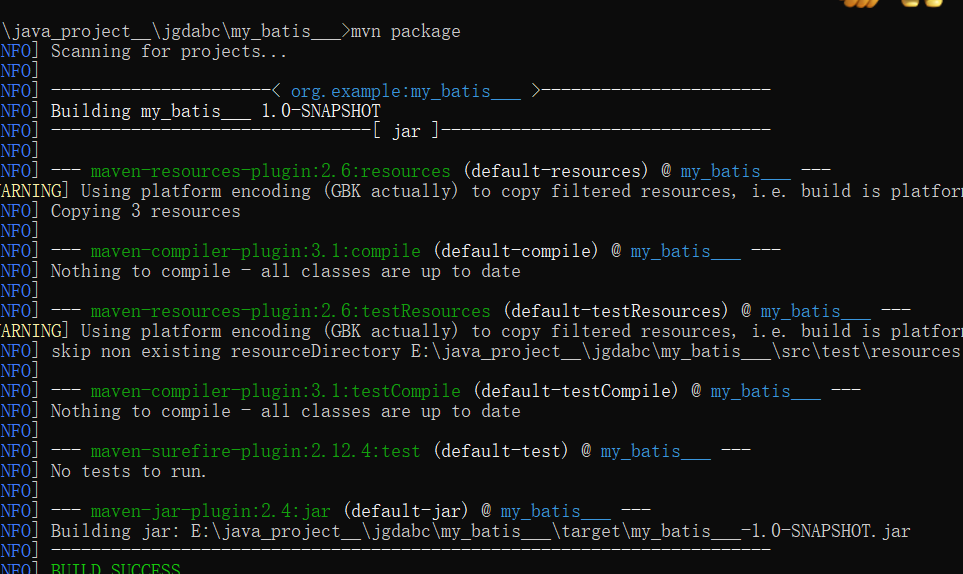Image resolution: width=963 pixels, height=574 pixels.
Task: Click the '[ jar ]' packaging label
Action: pyautogui.click(x=407, y=131)
